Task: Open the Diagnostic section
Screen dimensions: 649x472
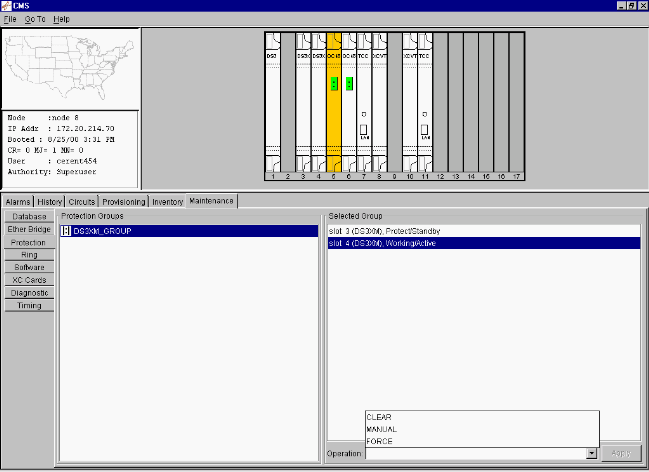Action: [x=29, y=293]
